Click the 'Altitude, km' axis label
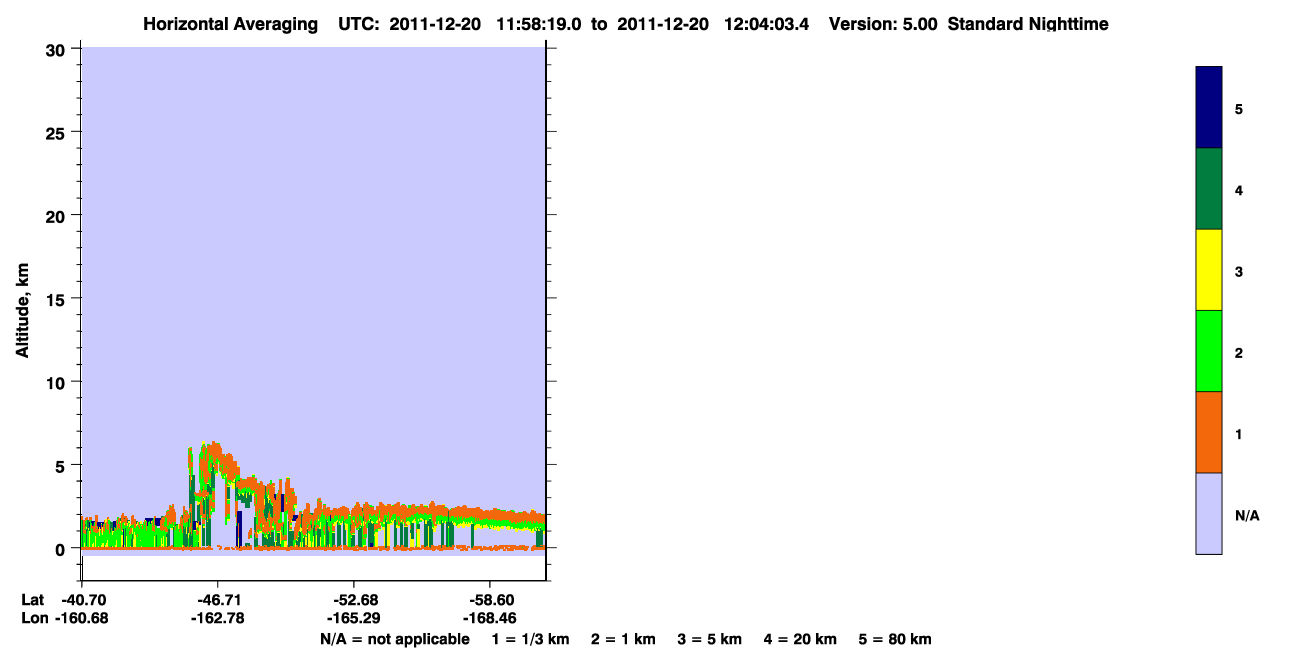1300x667 pixels. pyautogui.click(x=22, y=312)
